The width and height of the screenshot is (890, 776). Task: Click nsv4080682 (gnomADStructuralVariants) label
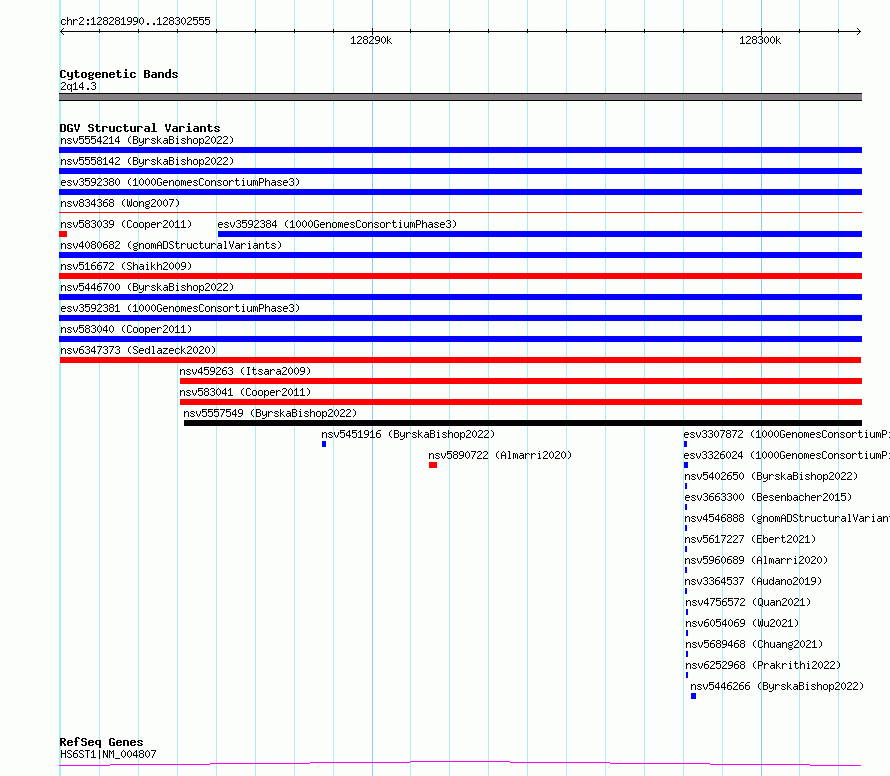171,245
